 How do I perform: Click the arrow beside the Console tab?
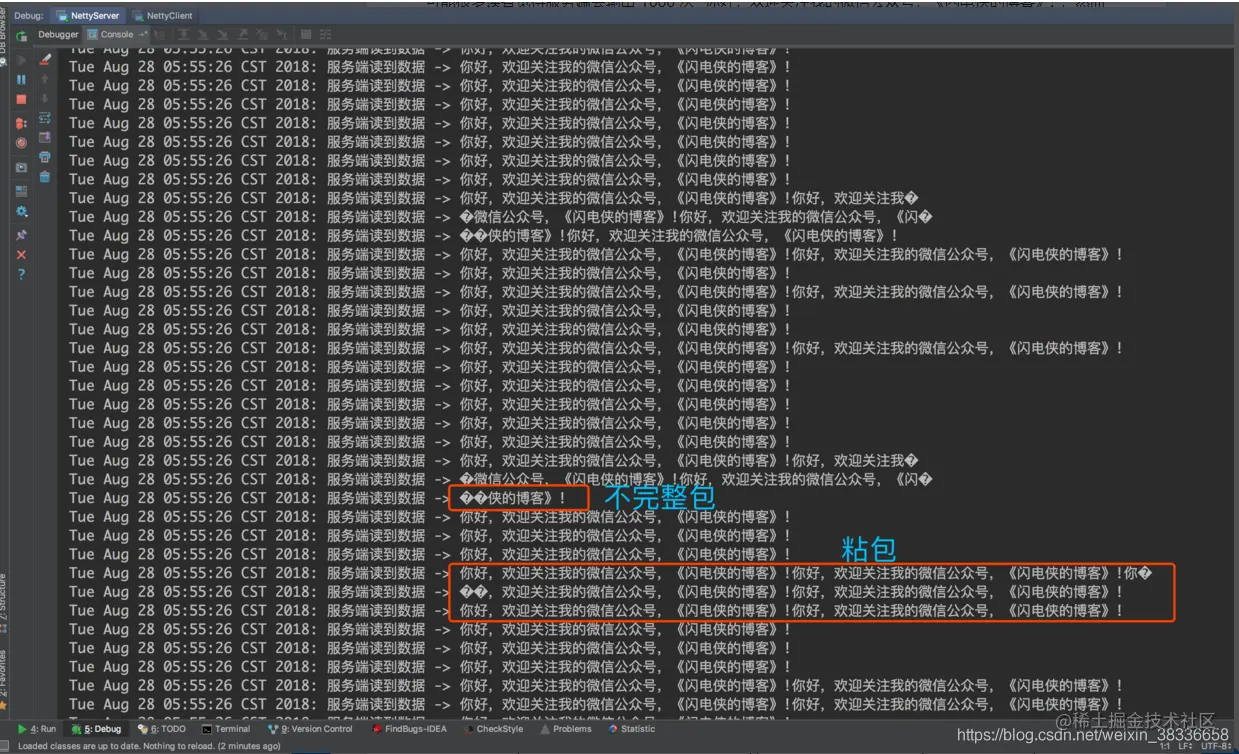click(x=143, y=35)
